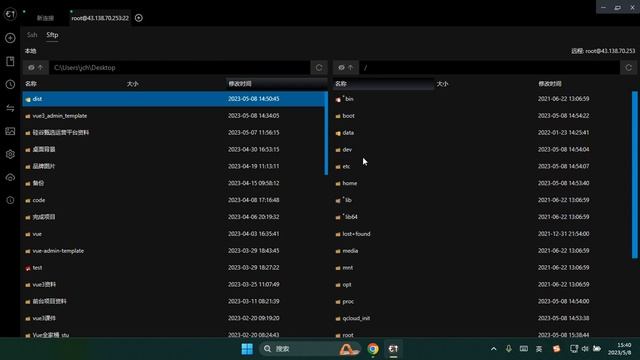Select remote folder proc
Image resolution: width=640 pixels, height=360 pixels.
(x=482, y=301)
